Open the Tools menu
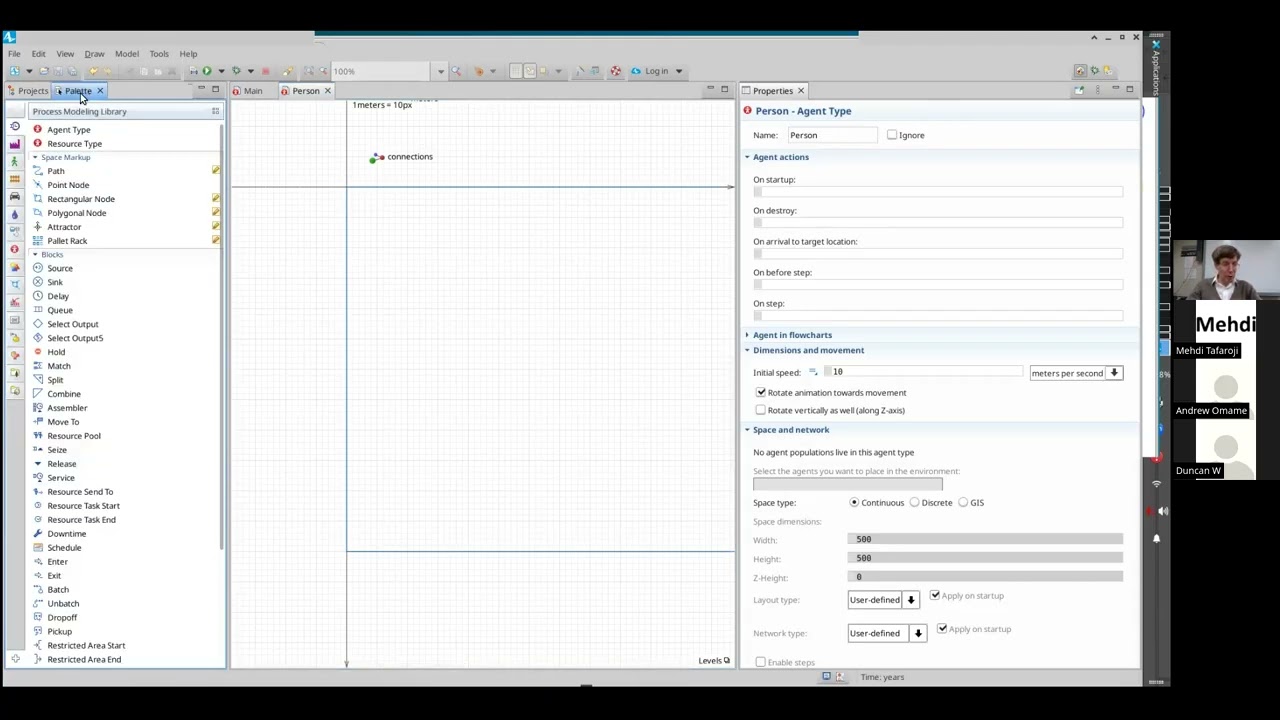The height and width of the screenshot is (720, 1280). tap(159, 54)
